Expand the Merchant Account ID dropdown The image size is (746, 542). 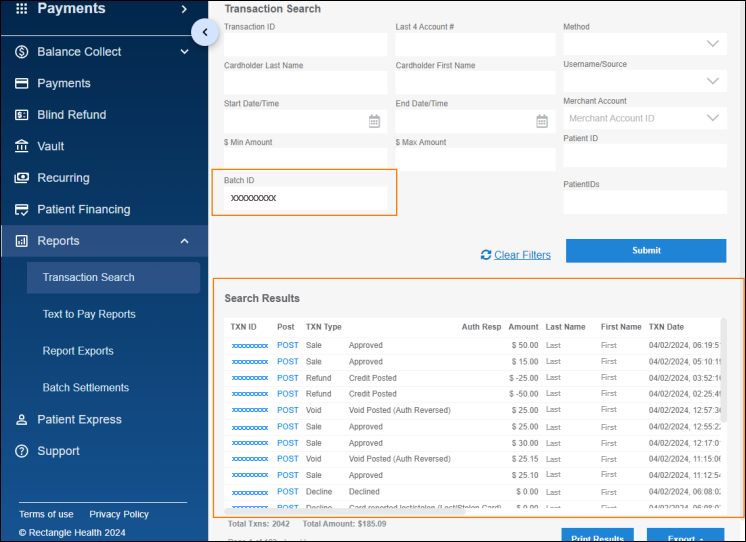(712, 118)
